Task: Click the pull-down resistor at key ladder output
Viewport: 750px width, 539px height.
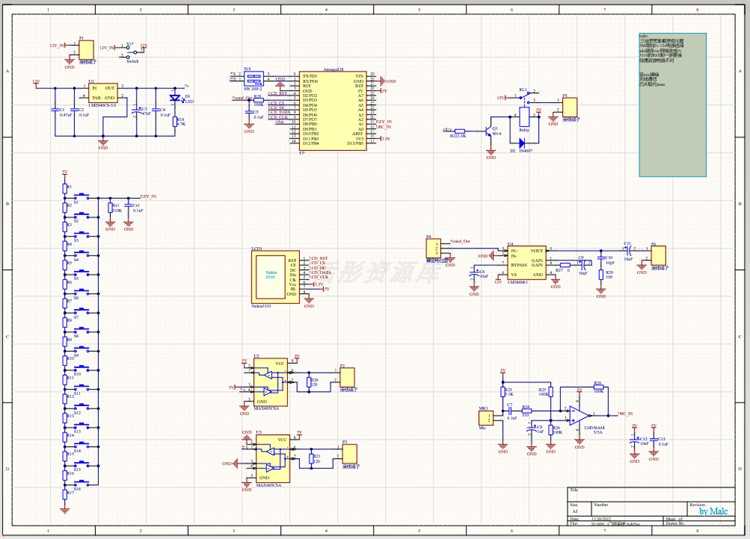Action: (110, 208)
